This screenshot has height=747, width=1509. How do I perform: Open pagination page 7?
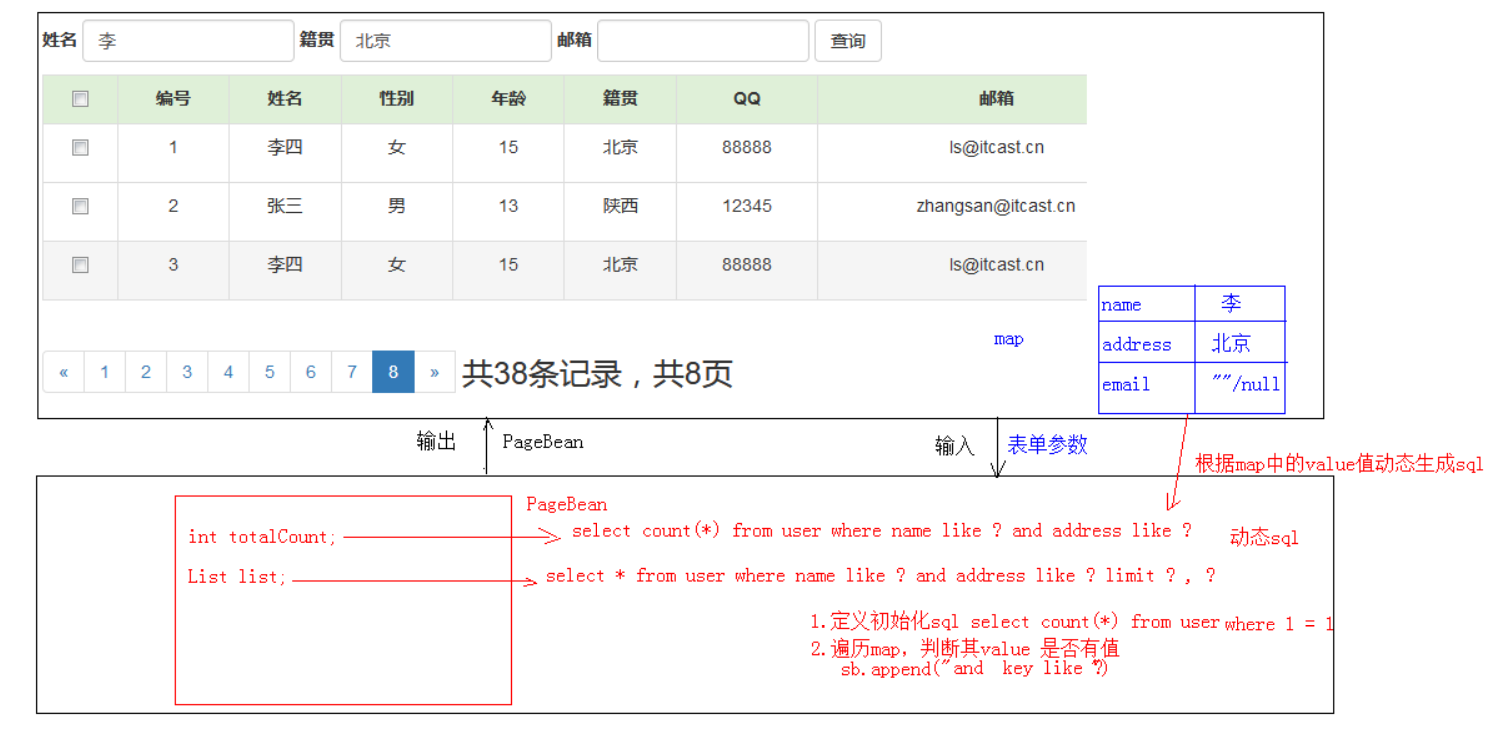352,372
